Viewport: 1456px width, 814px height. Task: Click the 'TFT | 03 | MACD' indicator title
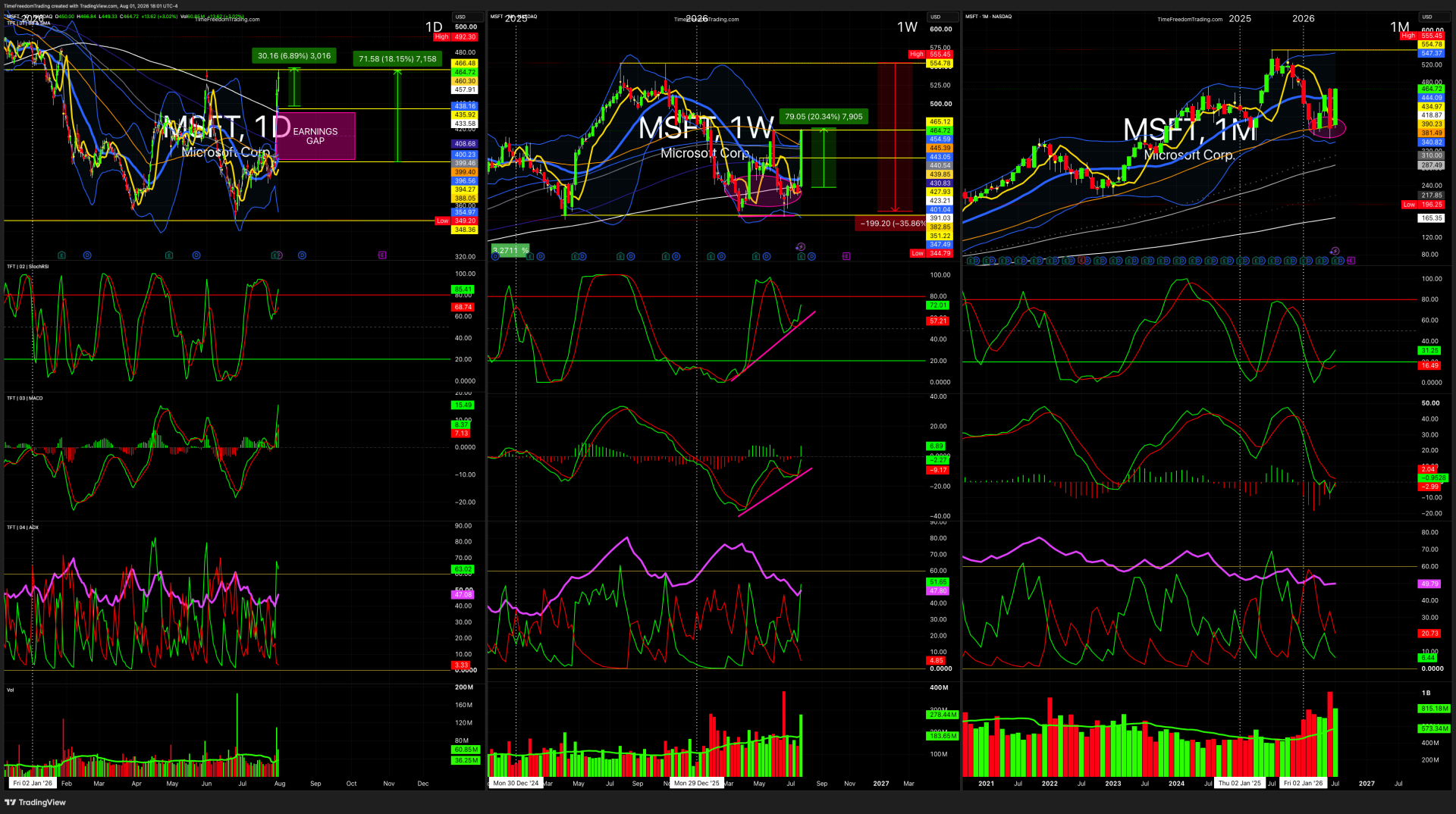pyautogui.click(x=25, y=399)
